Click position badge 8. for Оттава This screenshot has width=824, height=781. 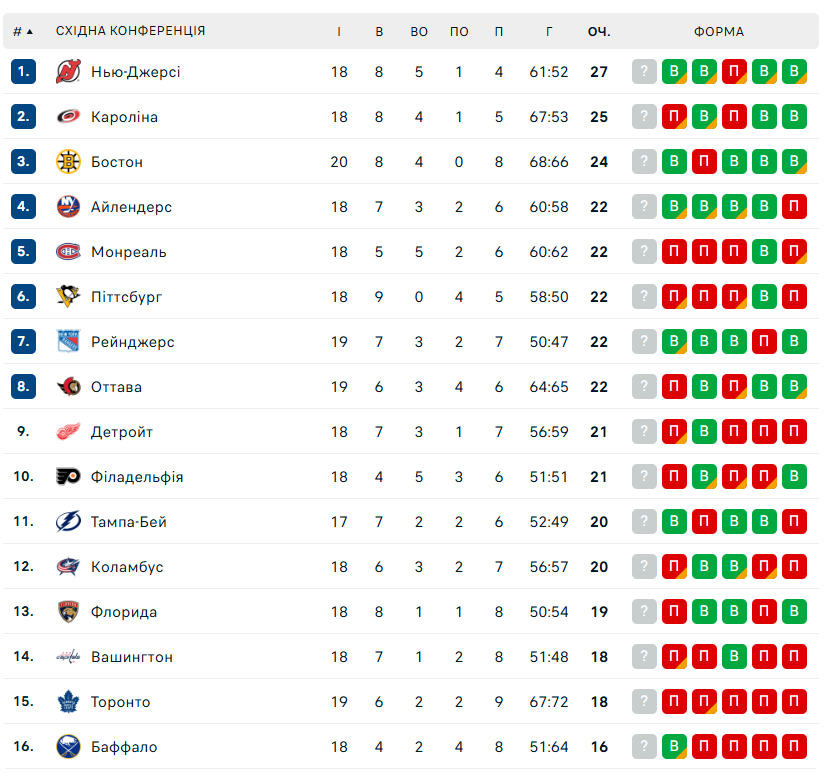pos(24,387)
